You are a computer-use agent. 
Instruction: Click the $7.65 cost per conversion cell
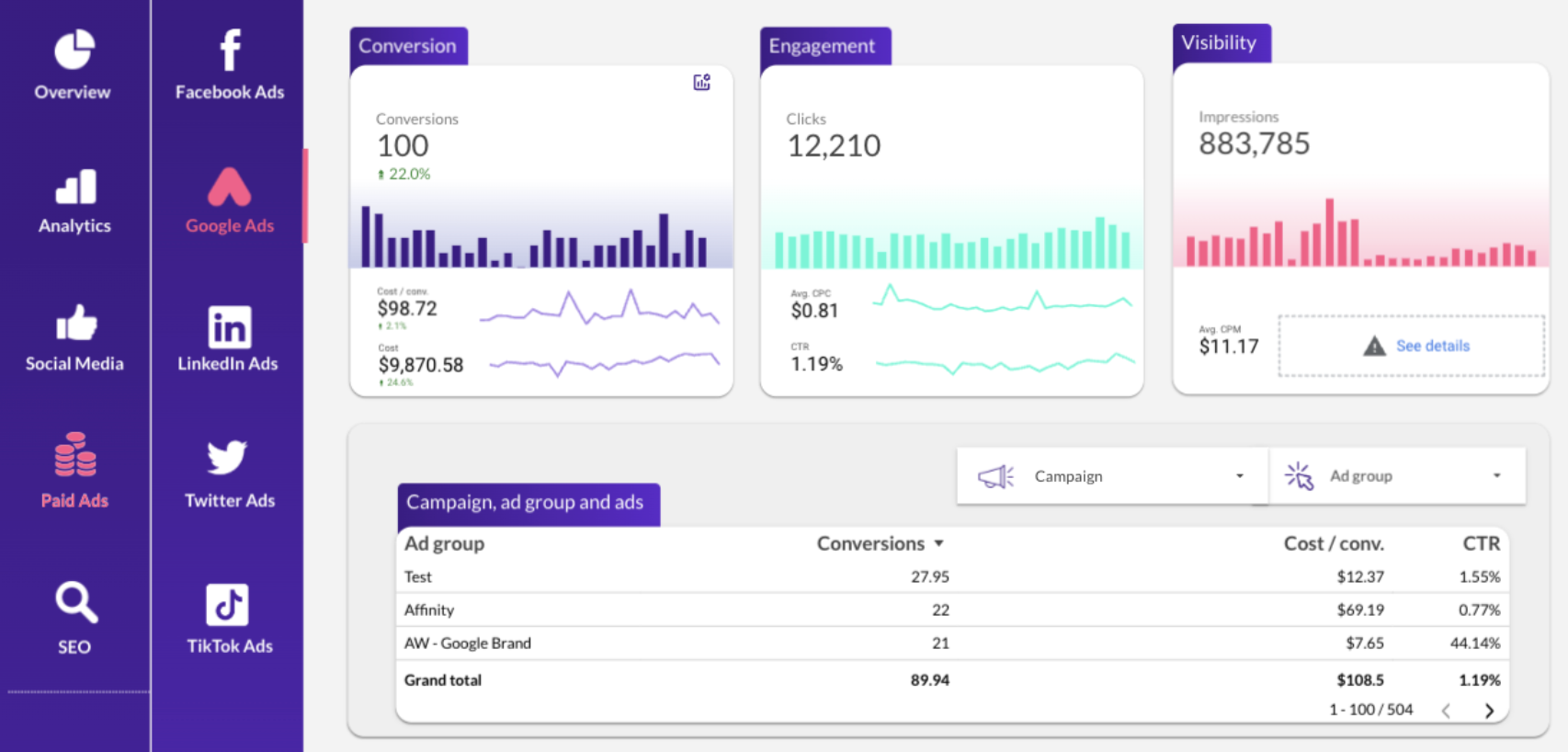[1365, 644]
